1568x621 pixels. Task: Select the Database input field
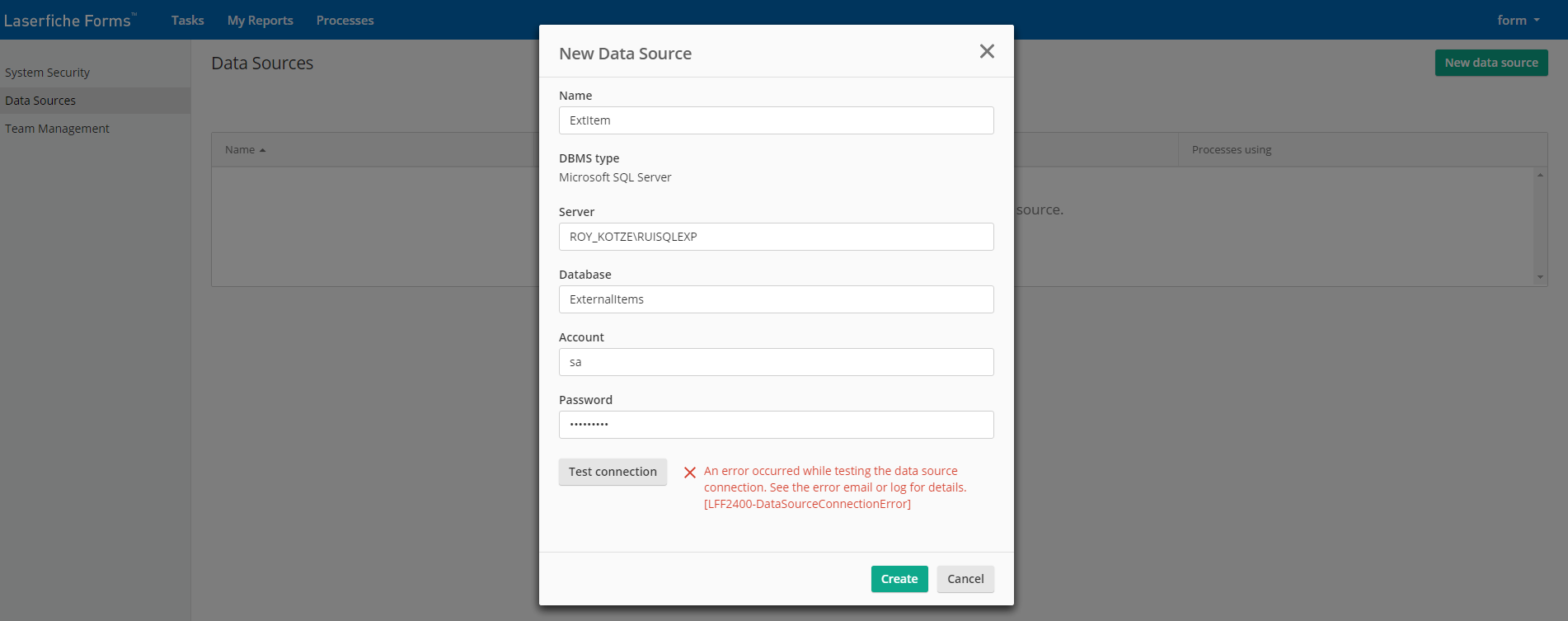click(776, 299)
